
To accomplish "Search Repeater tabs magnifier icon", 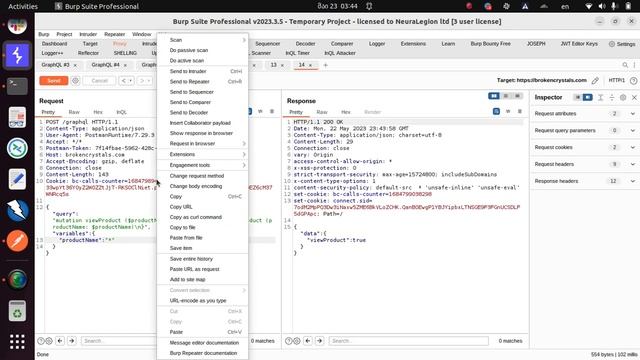I will coord(625,65).
